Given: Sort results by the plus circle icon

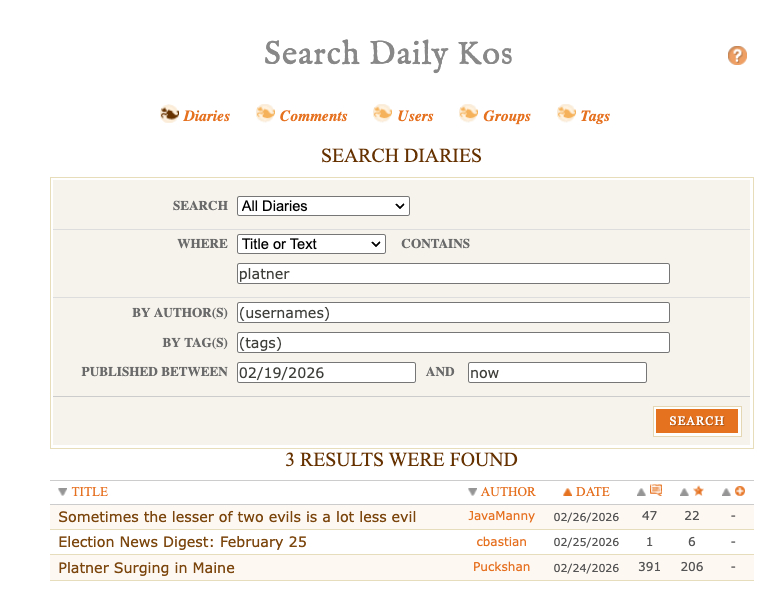Looking at the screenshot, I should (x=739, y=491).
